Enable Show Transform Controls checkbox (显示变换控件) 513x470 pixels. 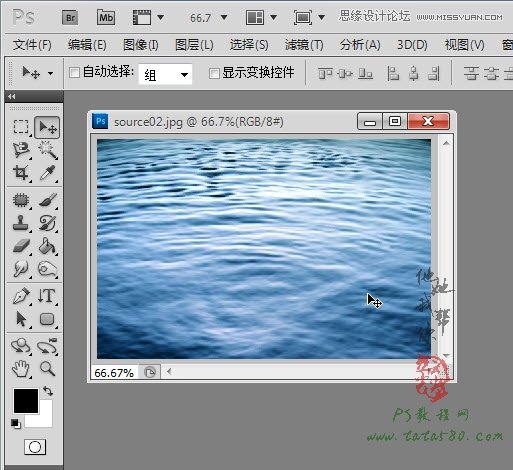(214, 73)
